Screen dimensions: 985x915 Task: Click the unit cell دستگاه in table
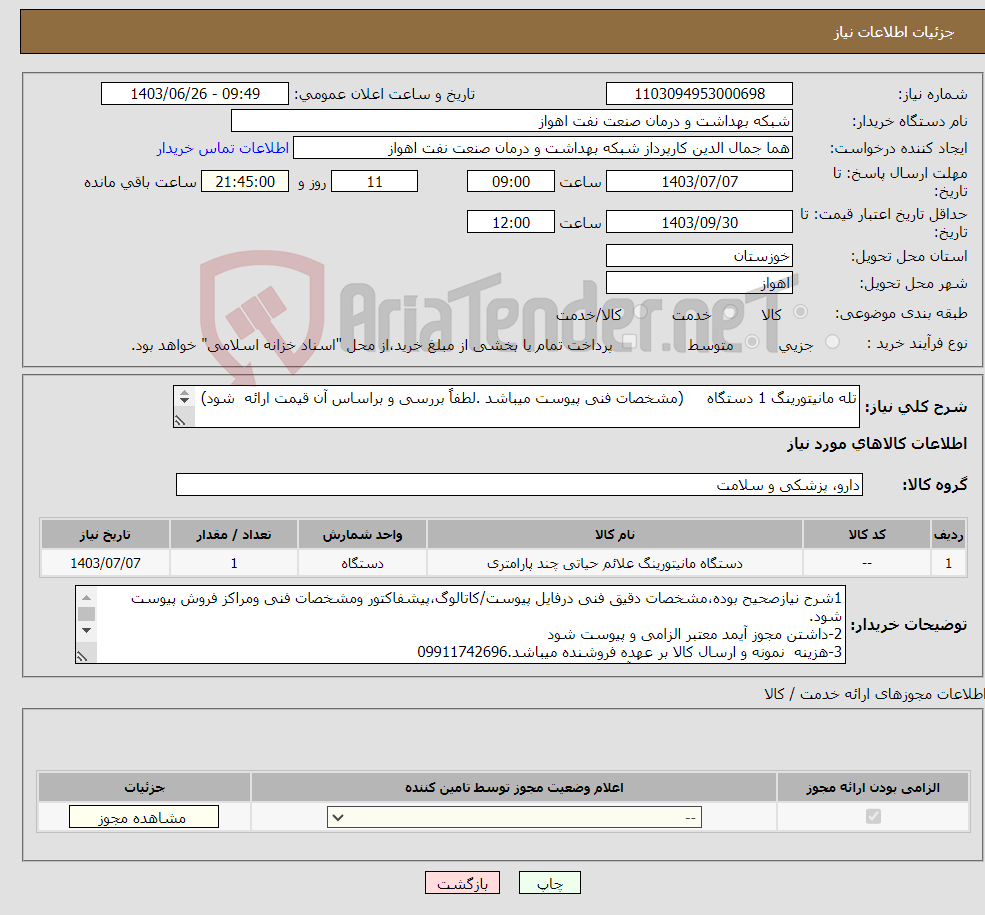tap(362, 563)
